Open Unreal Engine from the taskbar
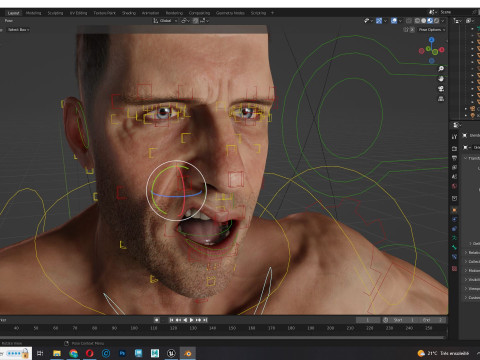 click(171, 353)
